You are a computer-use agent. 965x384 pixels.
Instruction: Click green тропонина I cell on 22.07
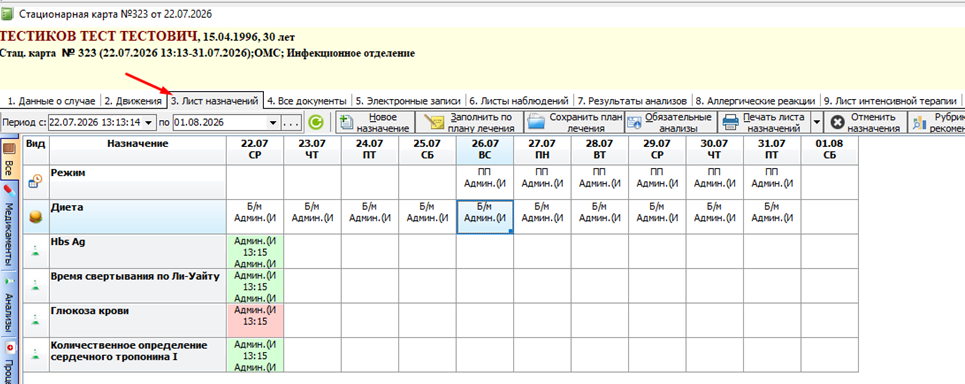point(255,354)
